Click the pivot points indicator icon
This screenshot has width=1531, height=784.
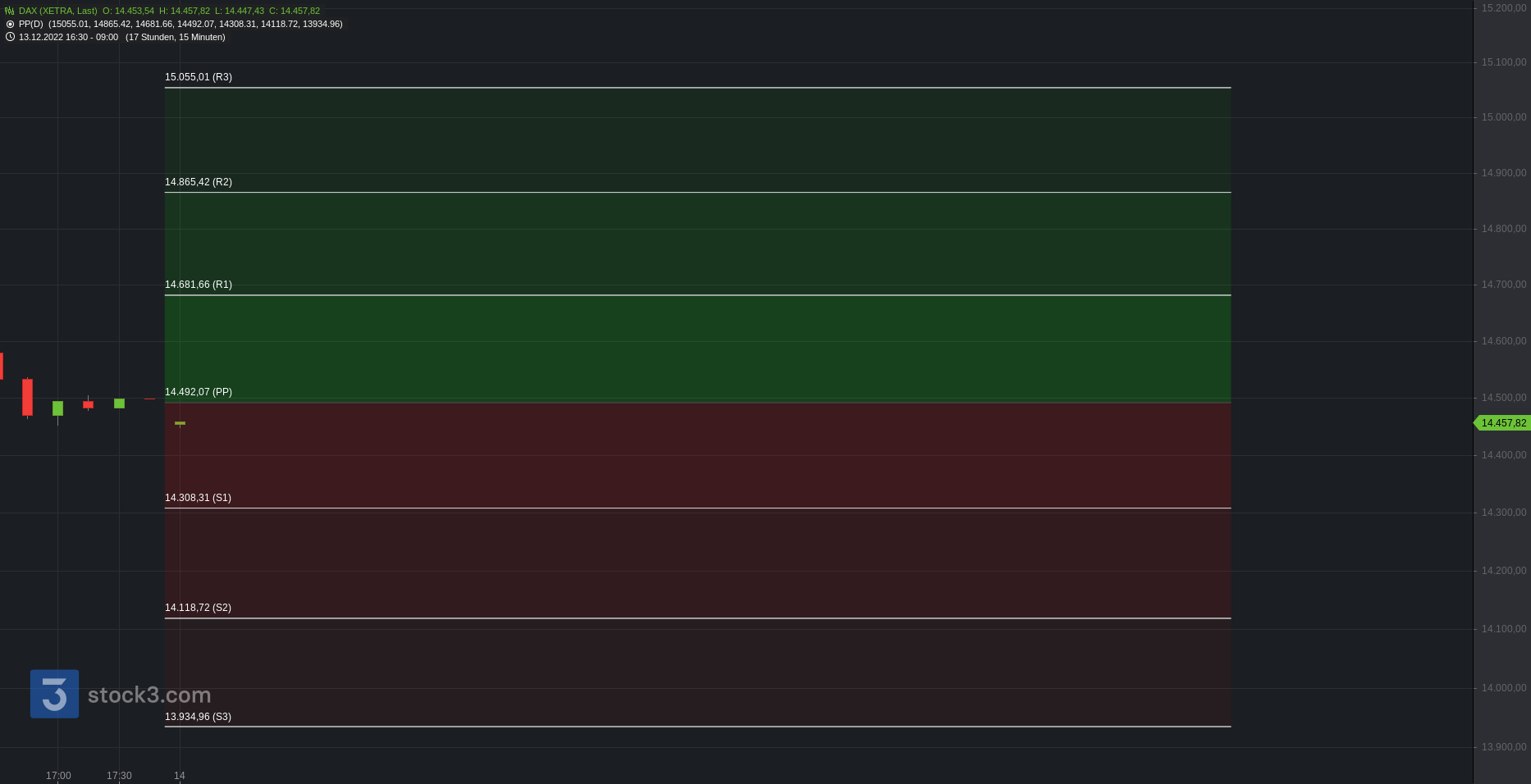[10, 25]
